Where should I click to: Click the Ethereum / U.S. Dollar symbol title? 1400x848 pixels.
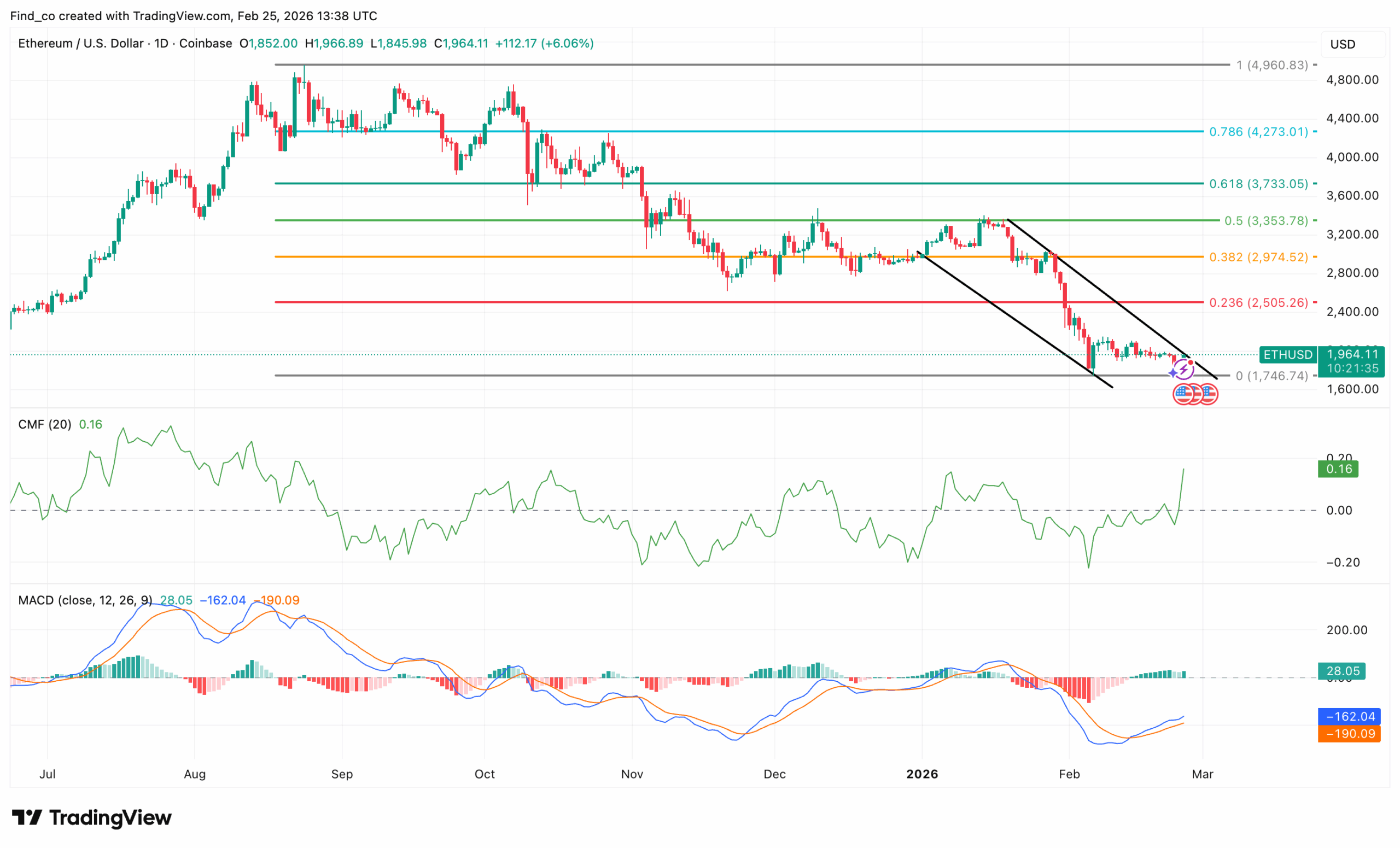pyautogui.click(x=81, y=43)
